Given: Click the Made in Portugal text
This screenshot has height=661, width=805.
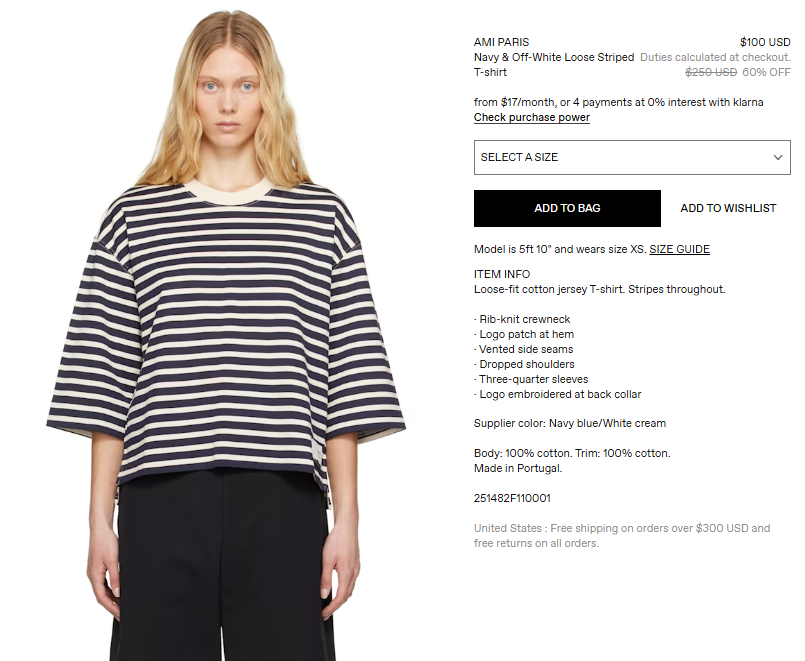Looking at the screenshot, I should [x=518, y=469].
